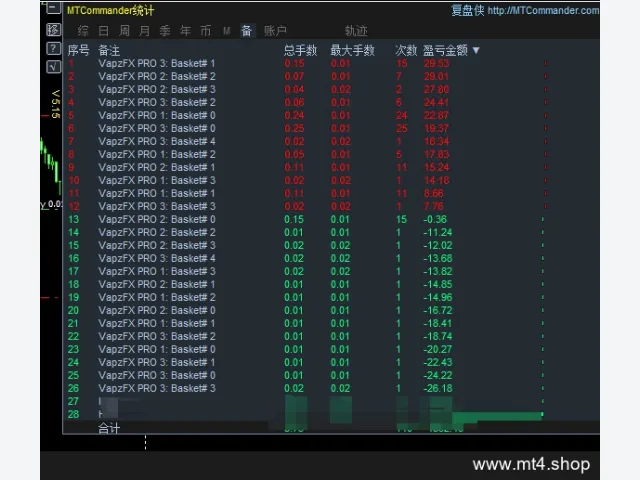
Task: Click the √ checkmark icon in left strip
Action: pos(53,67)
